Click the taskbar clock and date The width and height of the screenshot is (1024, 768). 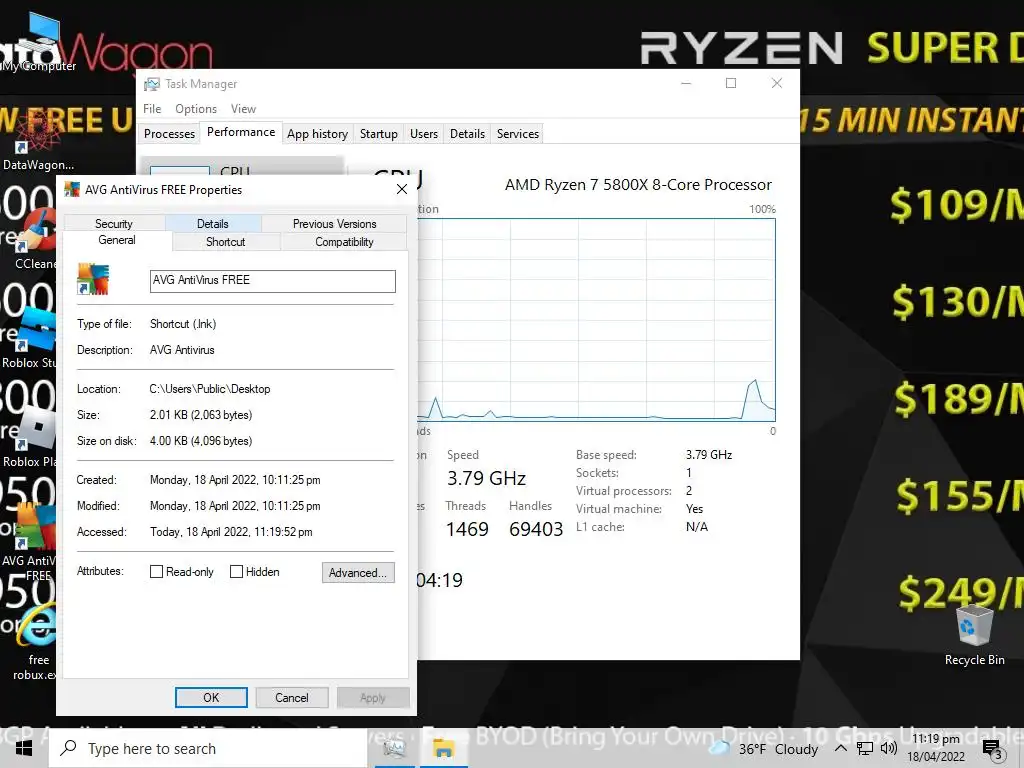pyautogui.click(x=936, y=748)
